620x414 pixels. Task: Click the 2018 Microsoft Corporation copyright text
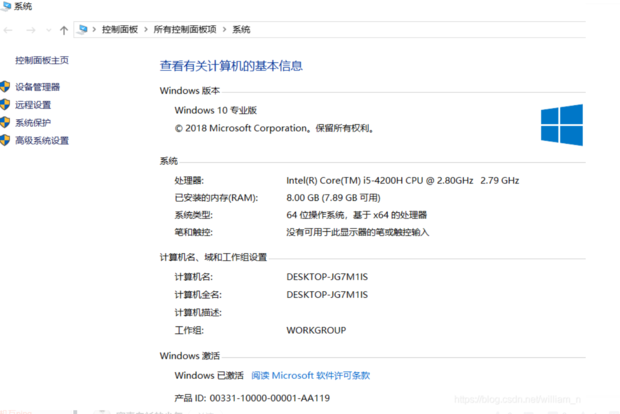tap(274, 128)
